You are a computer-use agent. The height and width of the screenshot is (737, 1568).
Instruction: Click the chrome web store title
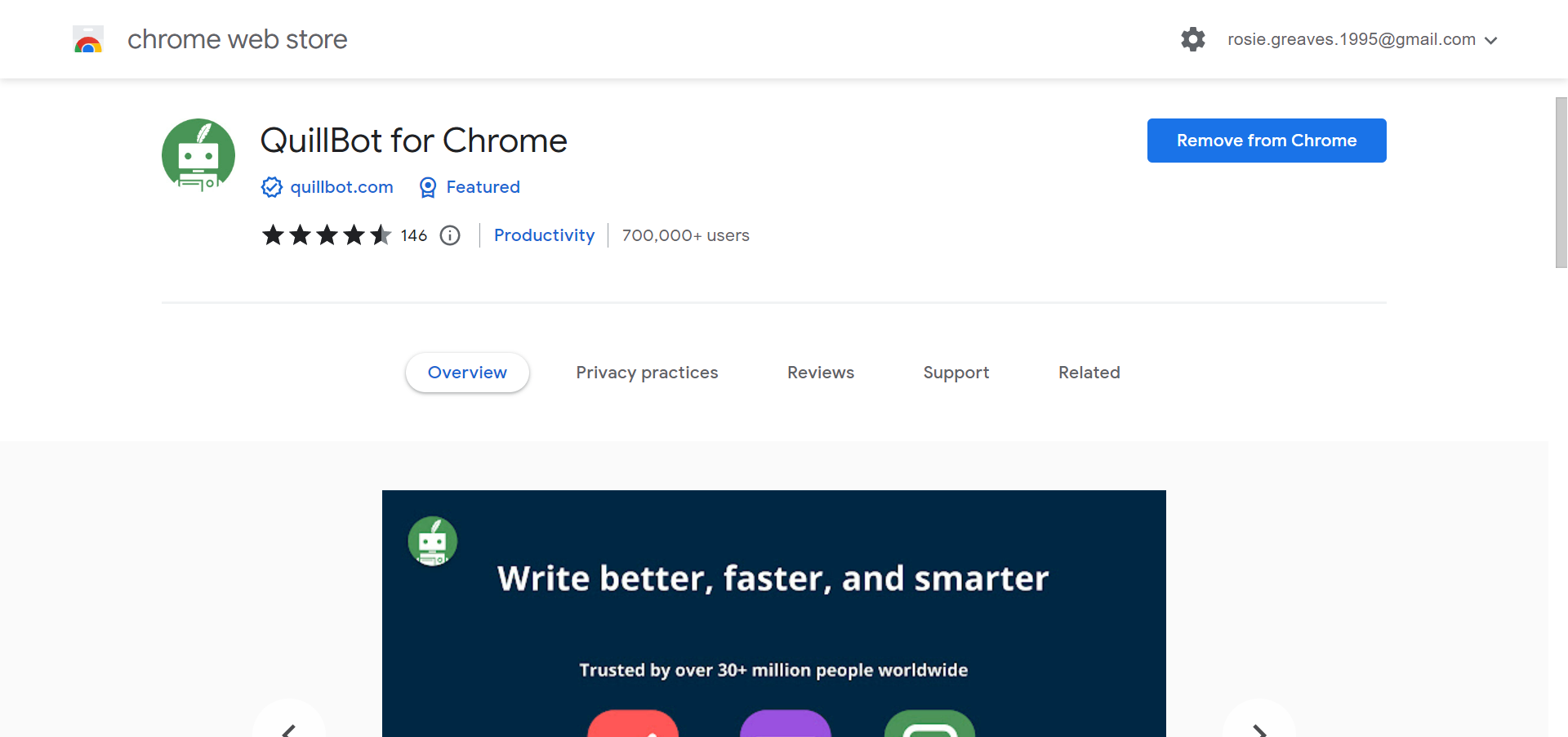click(238, 39)
